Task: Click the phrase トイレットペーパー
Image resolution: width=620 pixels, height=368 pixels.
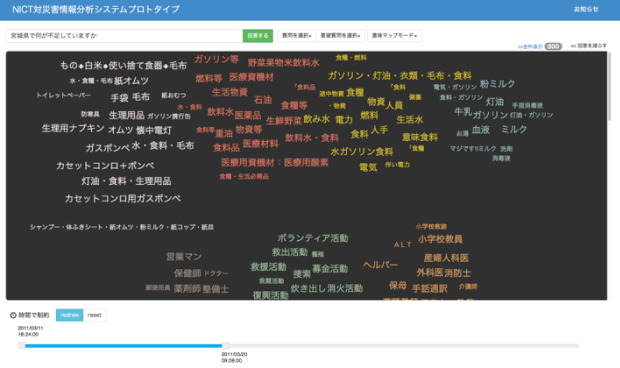Action: (x=63, y=95)
